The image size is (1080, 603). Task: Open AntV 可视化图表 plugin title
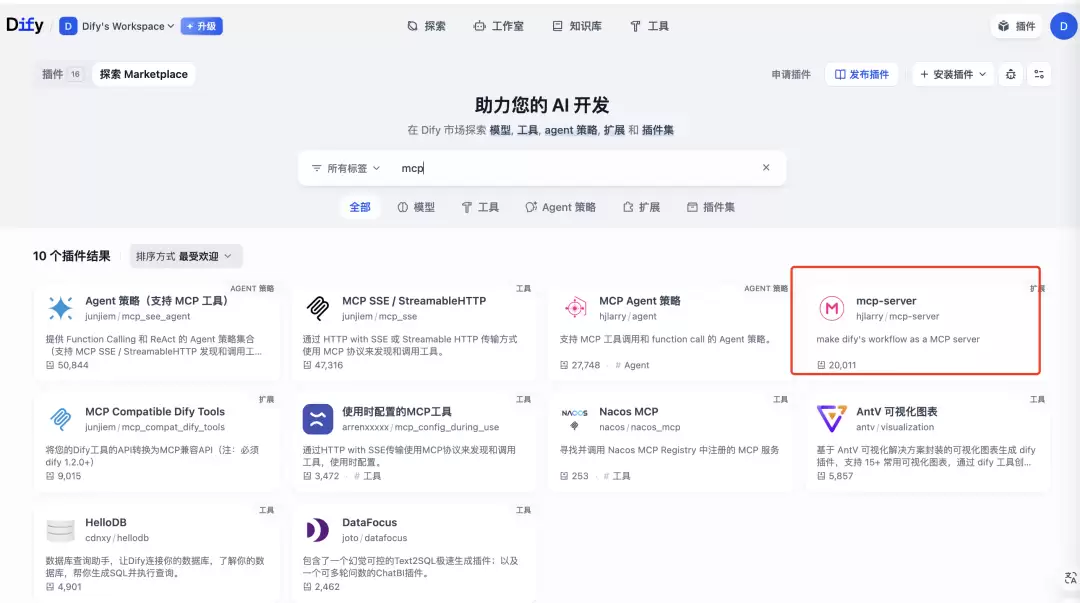896,411
